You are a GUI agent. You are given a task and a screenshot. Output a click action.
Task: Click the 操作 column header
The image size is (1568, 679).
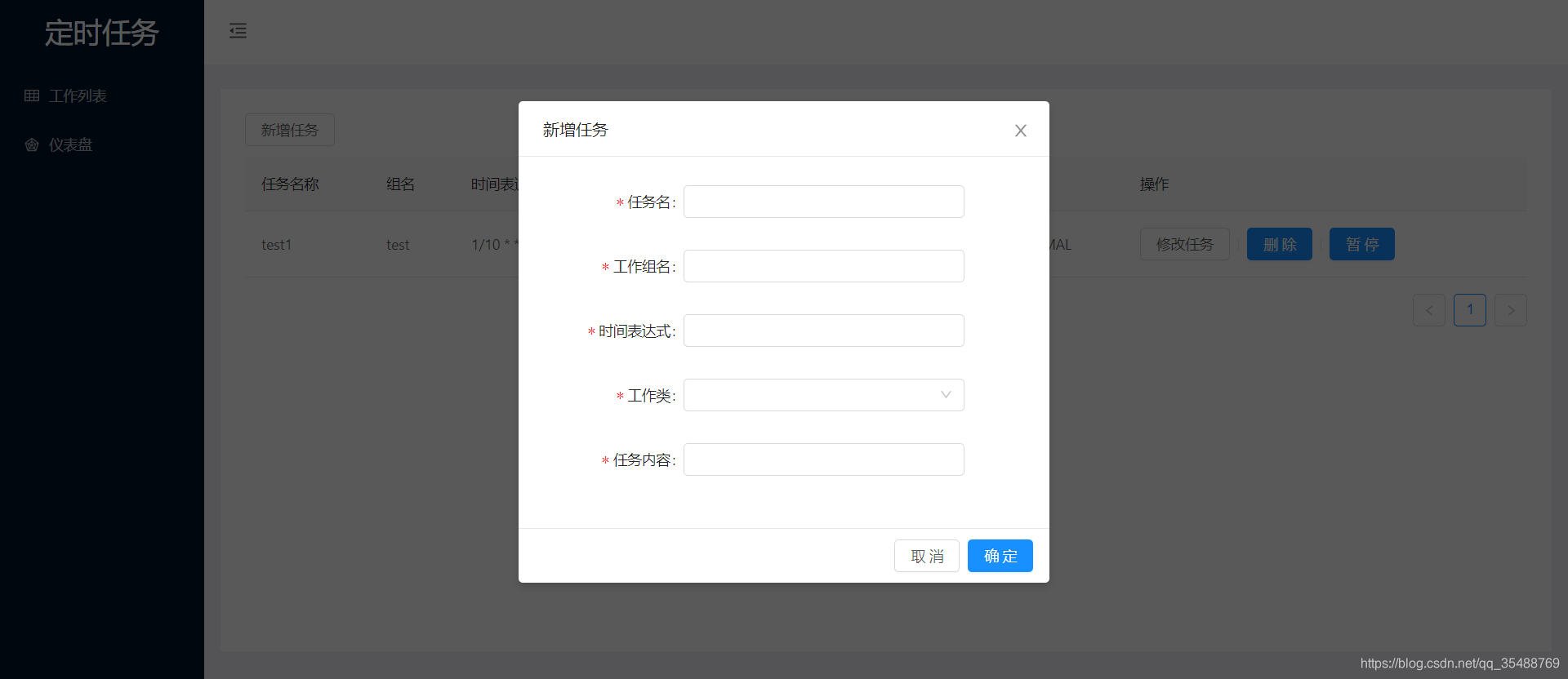pos(1155,184)
